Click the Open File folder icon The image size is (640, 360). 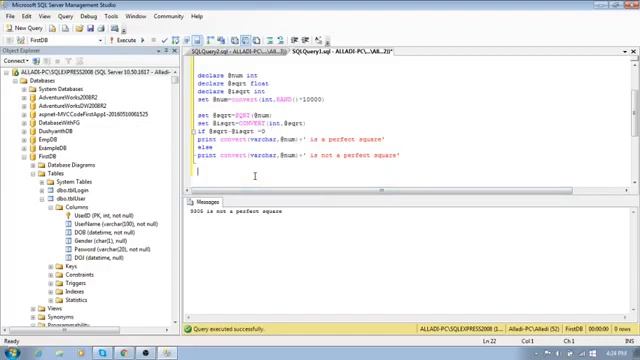click(x=79, y=28)
